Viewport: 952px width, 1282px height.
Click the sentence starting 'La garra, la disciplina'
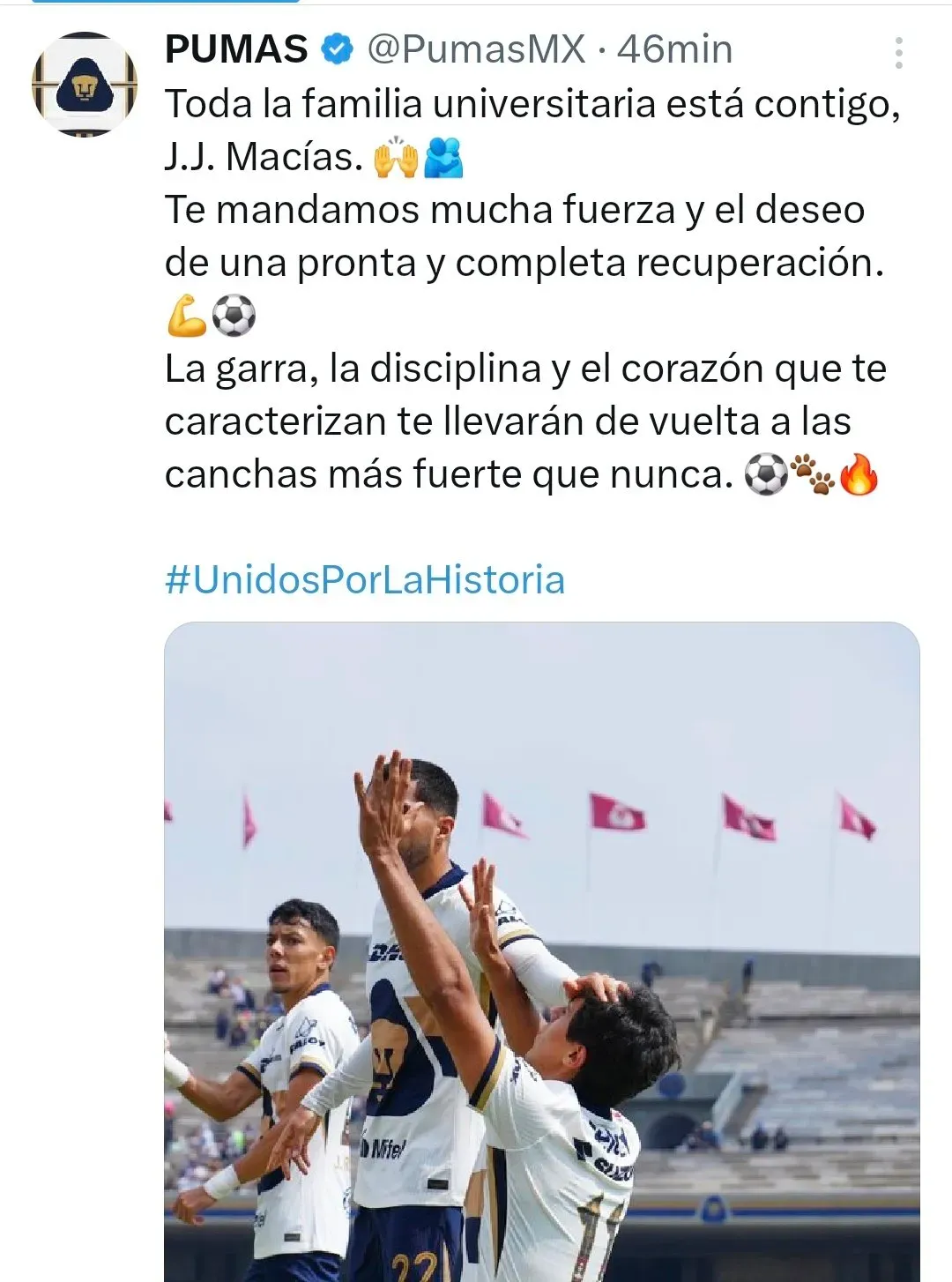coord(525,421)
